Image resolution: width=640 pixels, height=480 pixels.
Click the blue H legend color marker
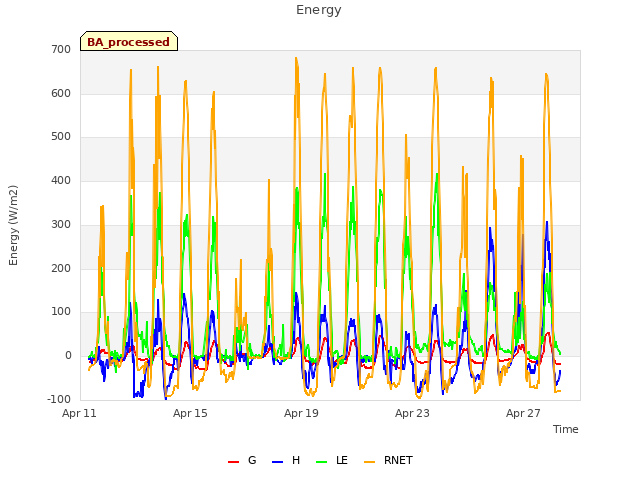pyautogui.click(x=278, y=462)
